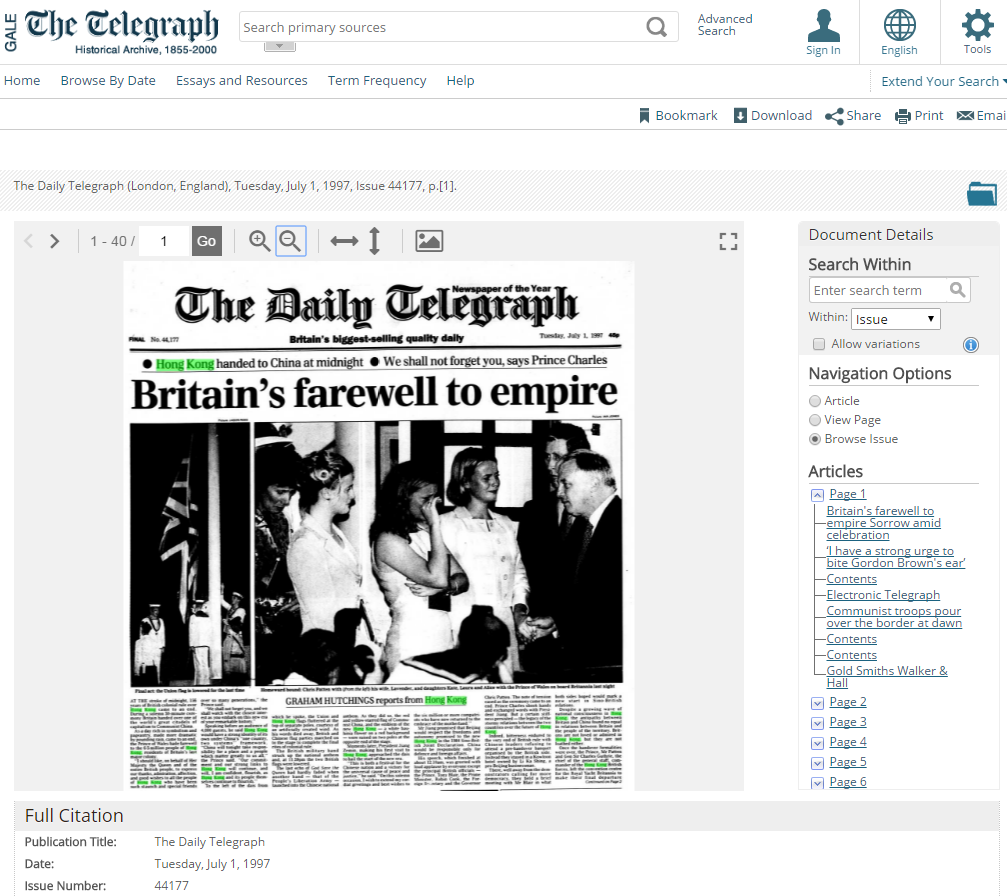Click the newspaper front page photo

(x=376, y=553)
